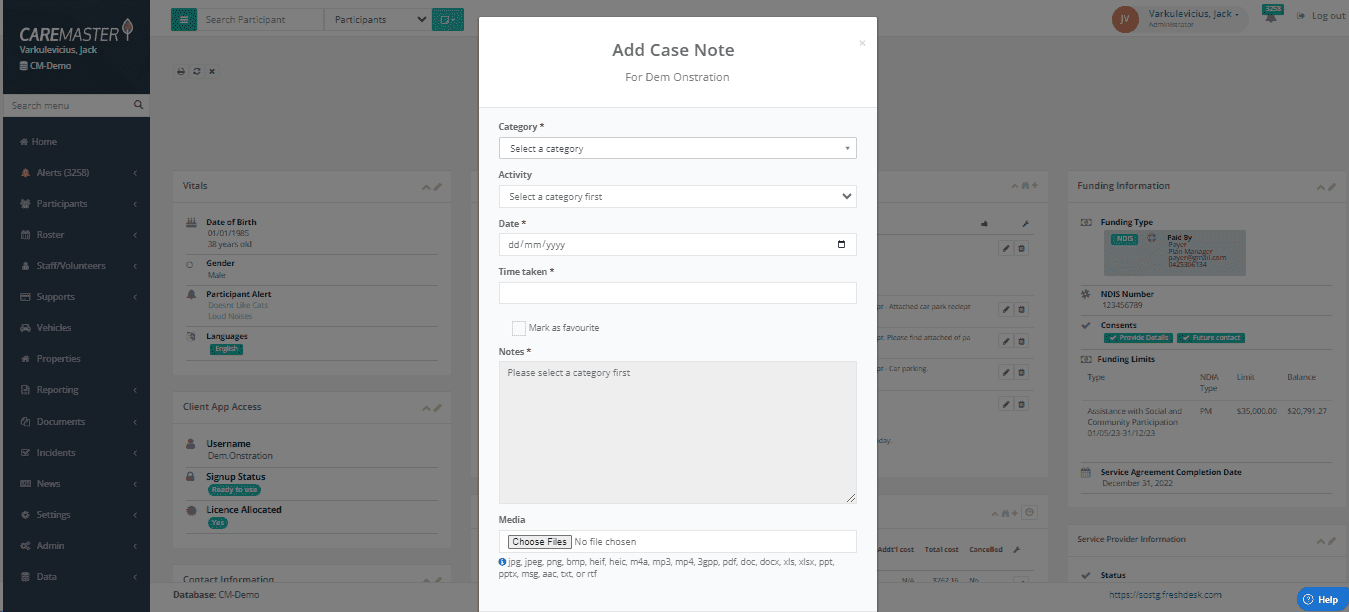Image resolution: width=1349 pixels, height=612 pixels.
Task: Collapse the Vitals panel using its chevron
Action: (x=425, y=185)
